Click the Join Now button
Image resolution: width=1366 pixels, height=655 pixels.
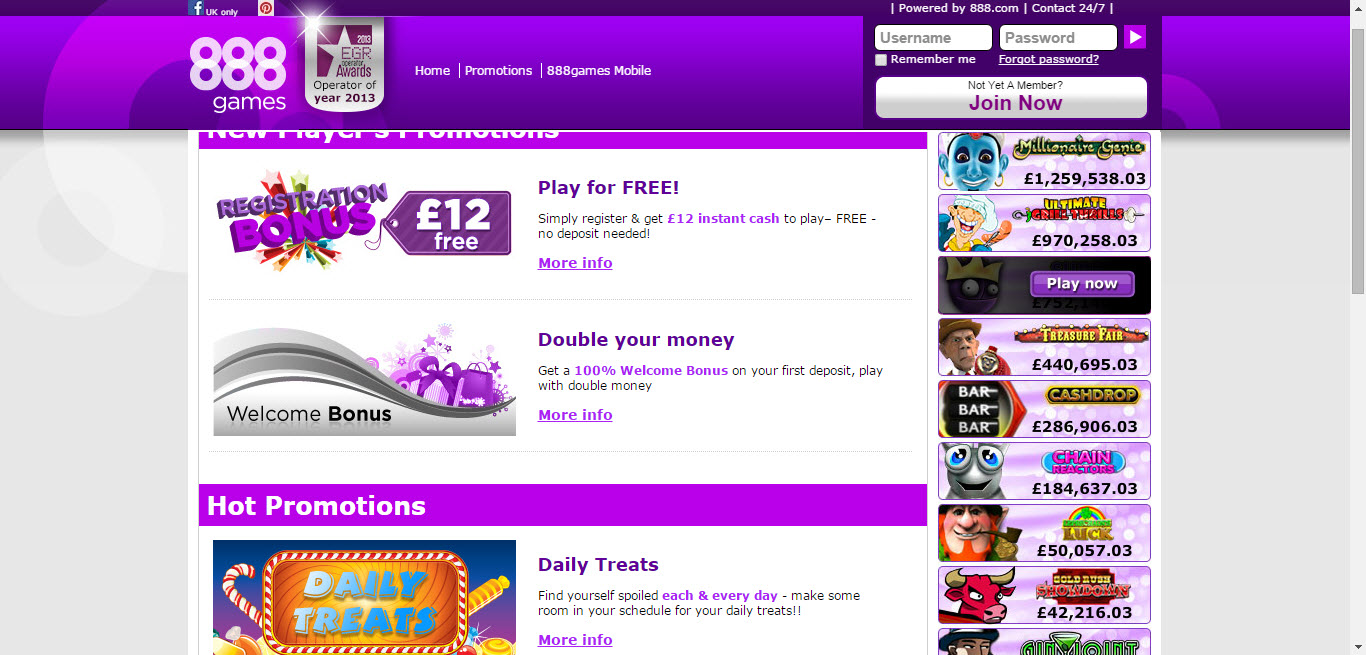click(x=1011, y=97)
